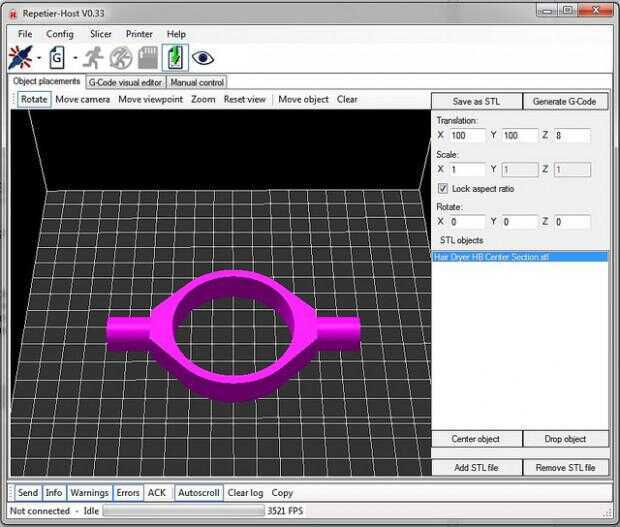Click the Kill job icon
Screen dimensions: 620x527
click(121, 58)
